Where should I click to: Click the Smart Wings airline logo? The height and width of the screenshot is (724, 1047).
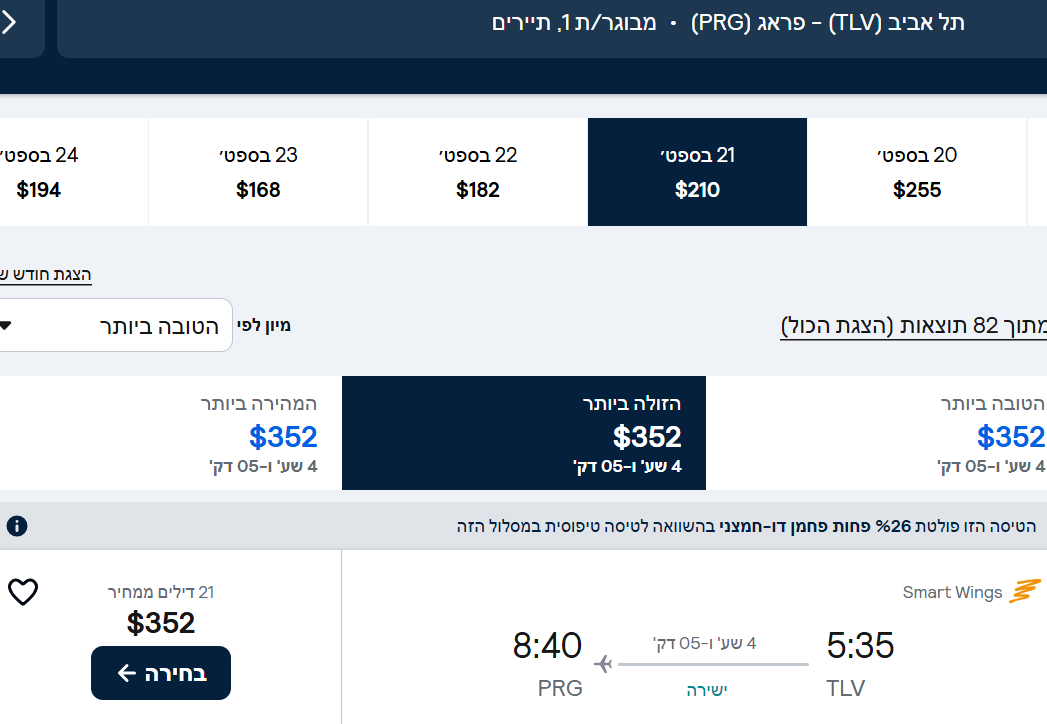tap(1025, 591)
